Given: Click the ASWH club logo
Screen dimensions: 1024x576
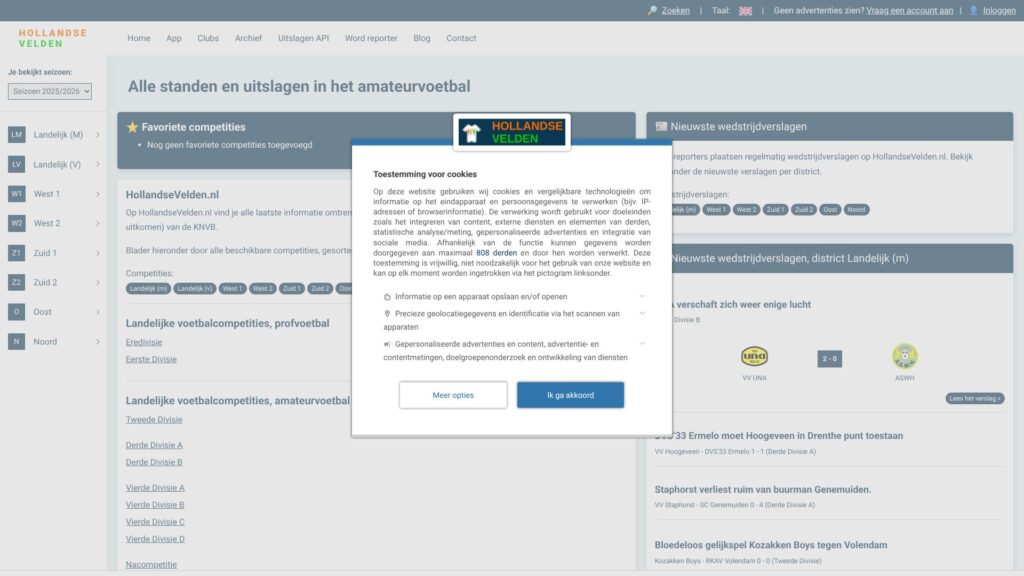Looking at the screenshot, I should click(904, 356).
